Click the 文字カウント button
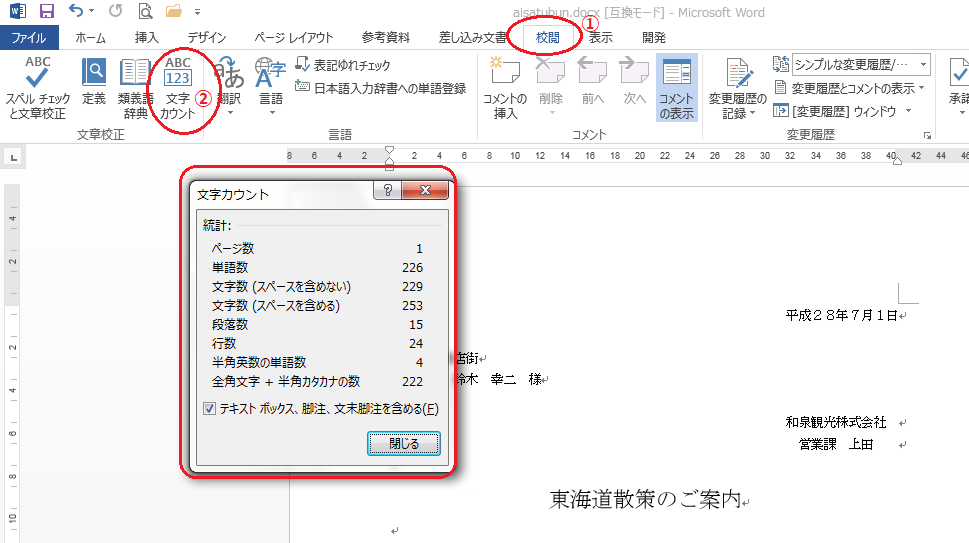The width and height of the screenshot is (969, 543). pyautogui.click(x=177, y=88)
